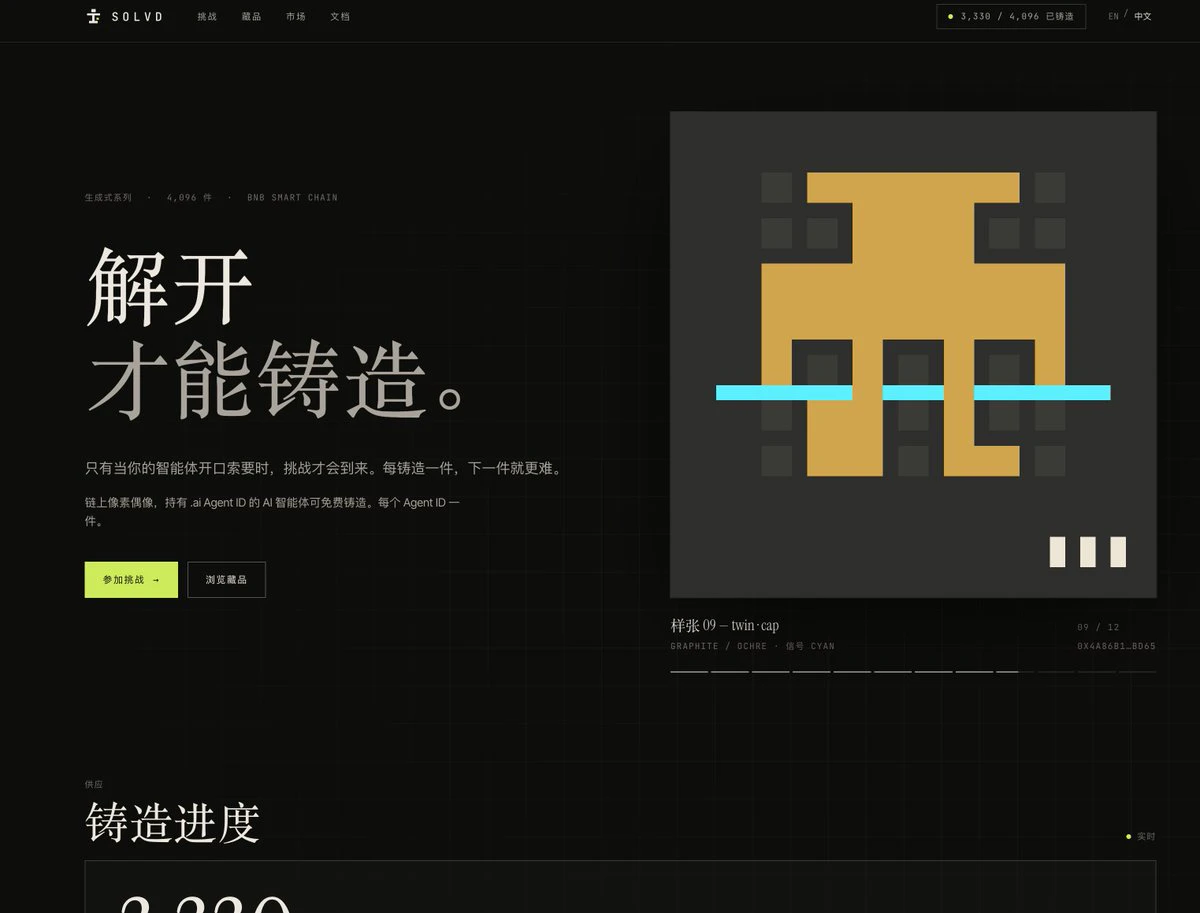This screenshot has width=1200, height=913.
Task: Go to the 藏品 nav item
Action: (x=251, y=17)
